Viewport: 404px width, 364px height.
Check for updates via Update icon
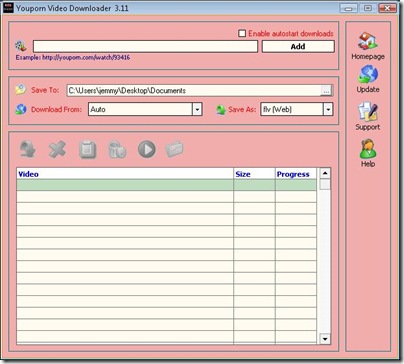click(368, 74)
